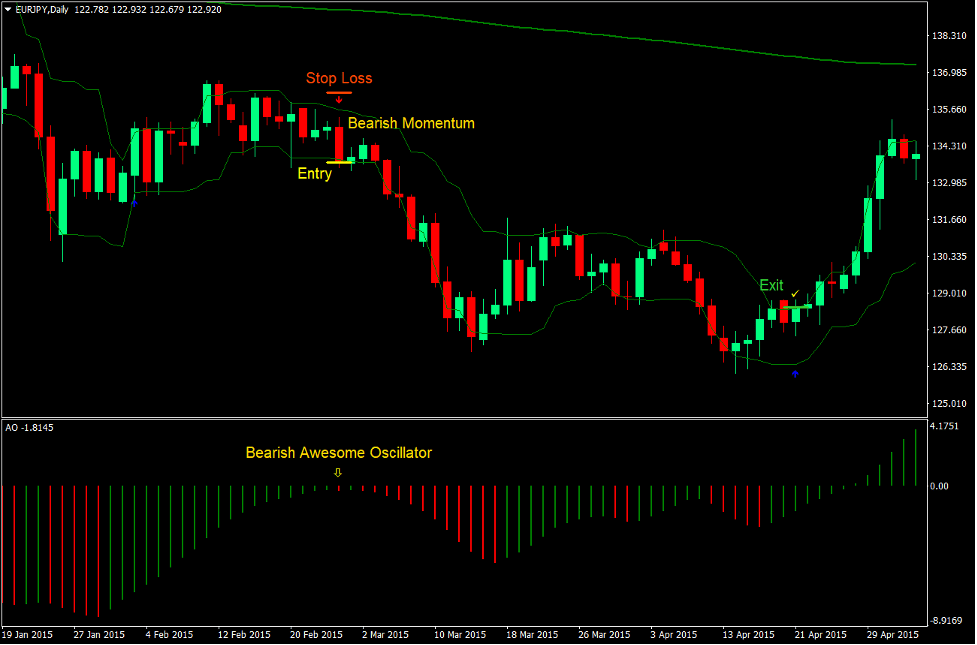Click the orange arrow under the Stop Loss label

[x=339, y=97]
